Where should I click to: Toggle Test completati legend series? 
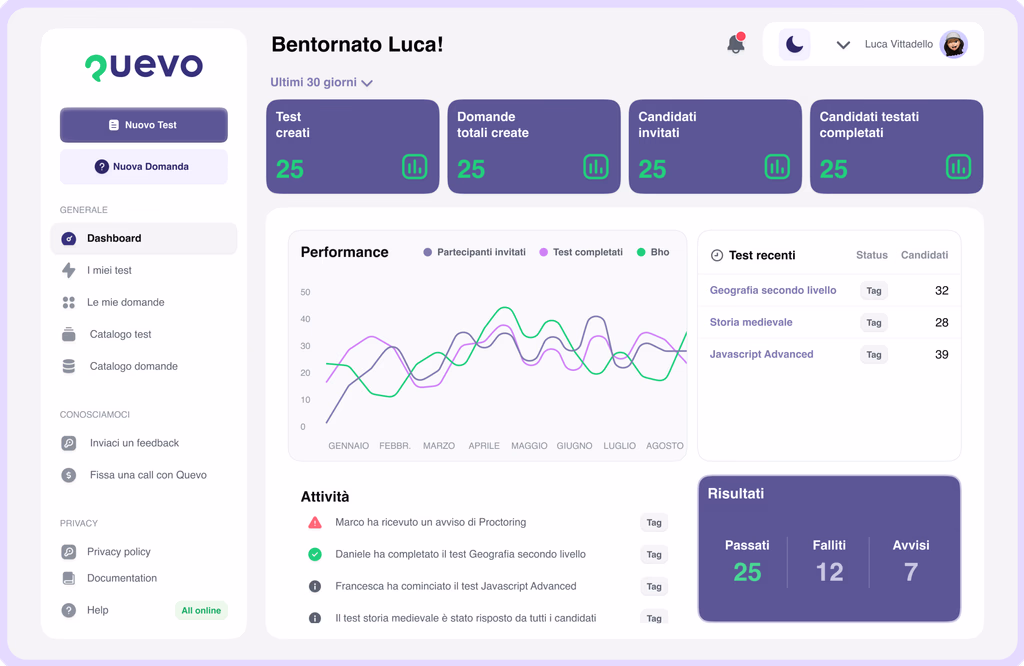[x=581, y=252]
